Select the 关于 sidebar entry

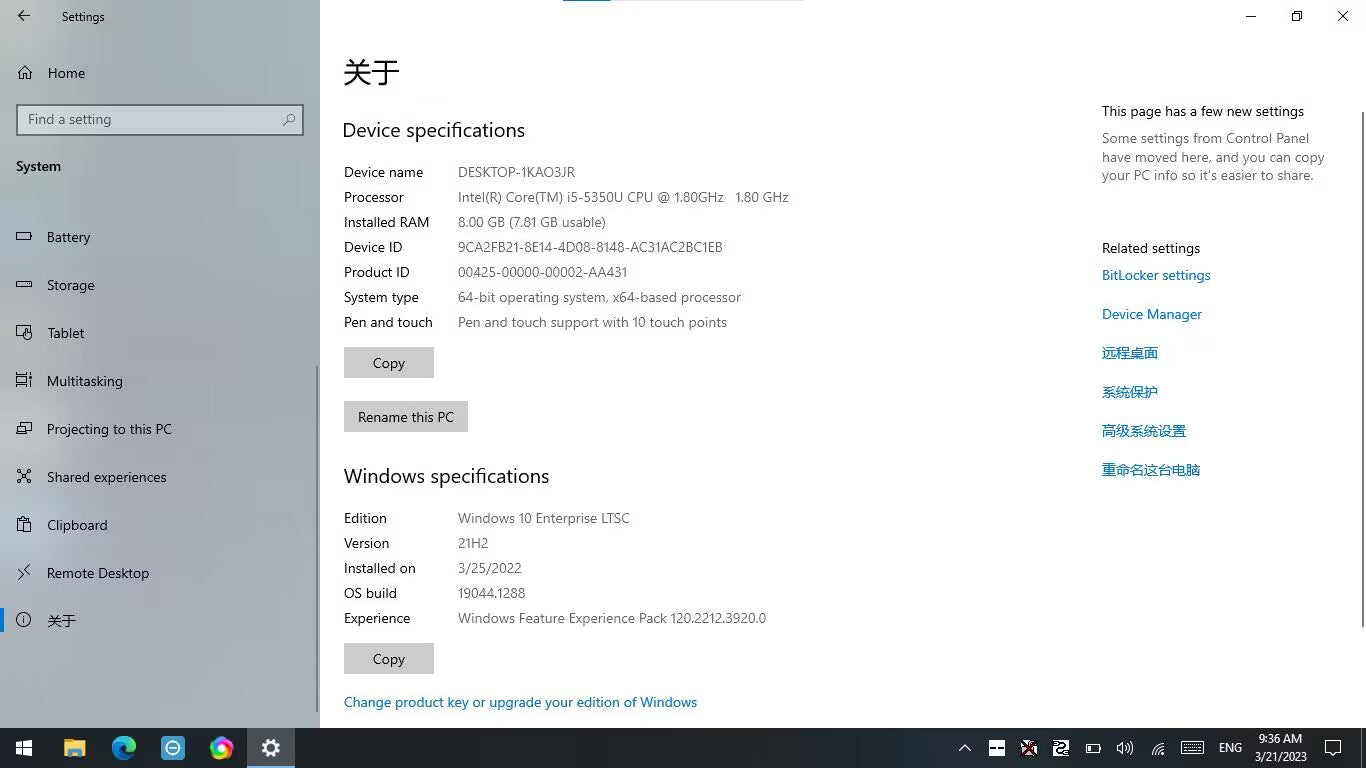pyautogui.click(x=62, y=620)
